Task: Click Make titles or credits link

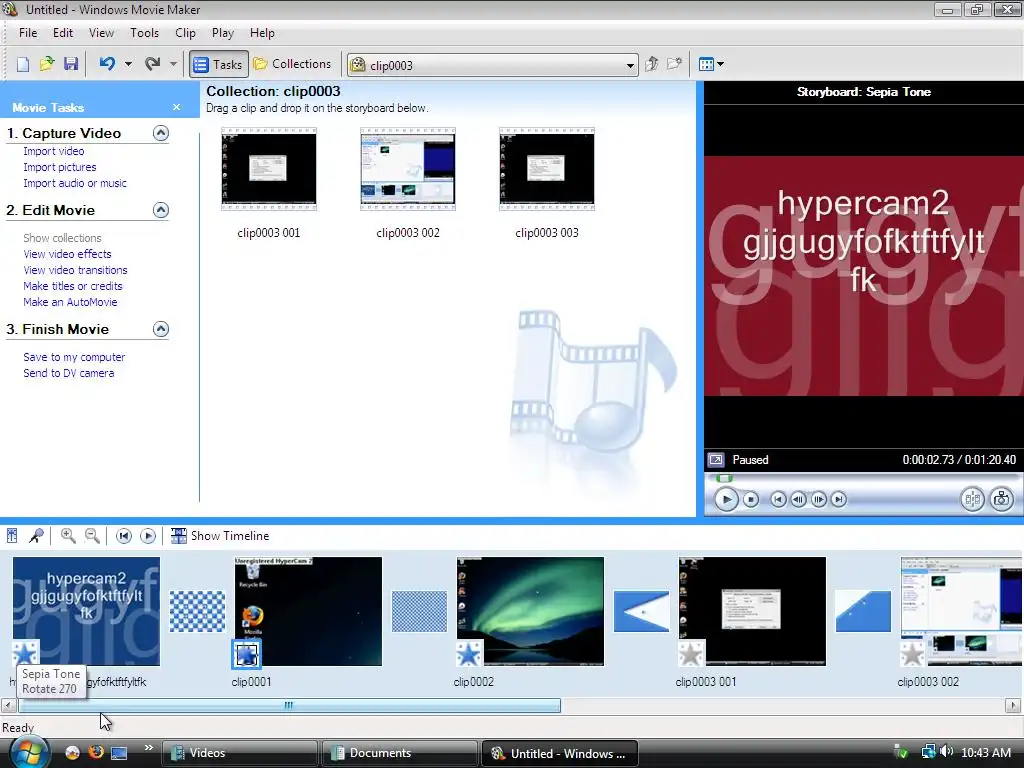Action: tap(72, 286)
